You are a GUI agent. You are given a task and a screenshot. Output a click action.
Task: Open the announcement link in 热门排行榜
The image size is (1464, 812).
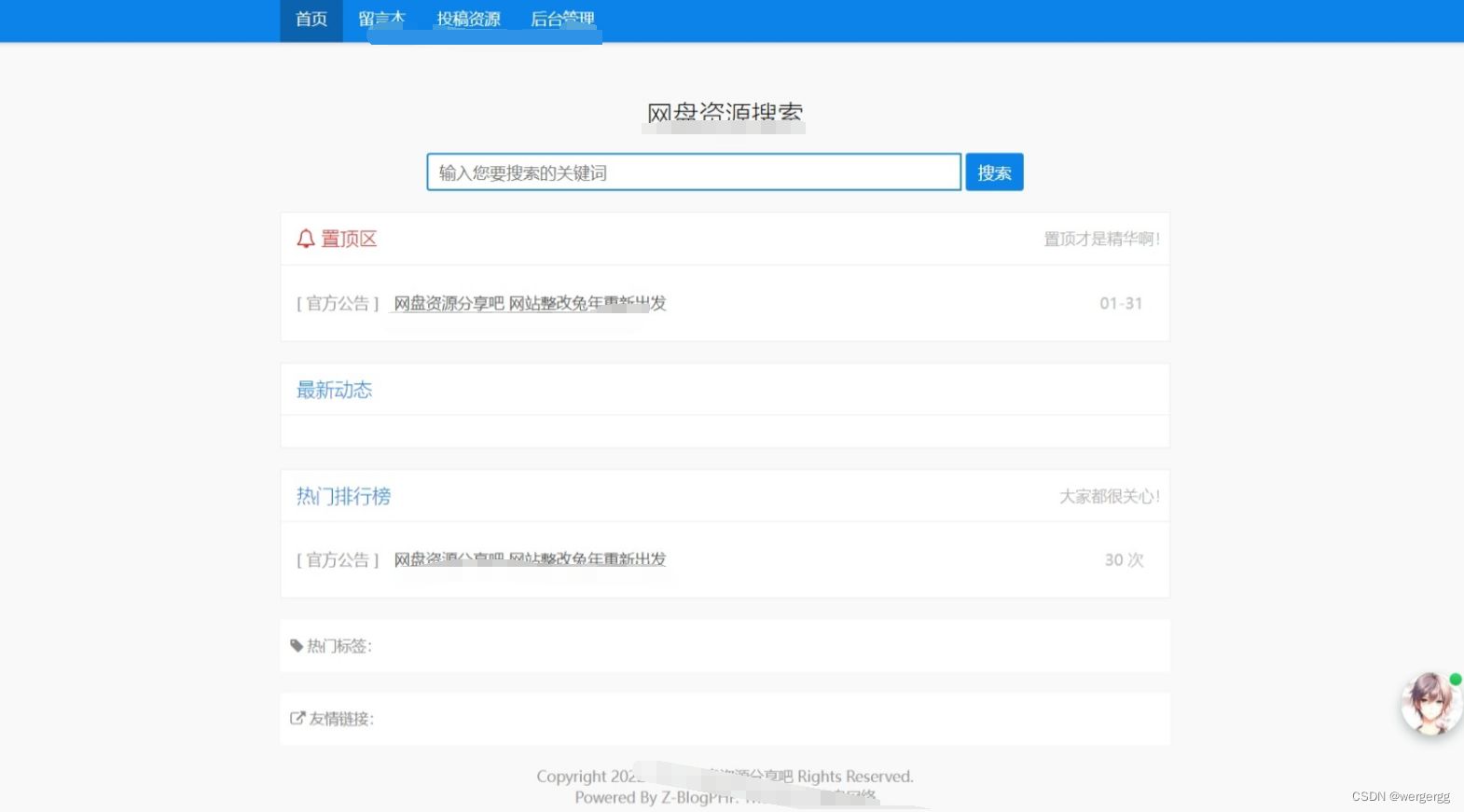530,559
